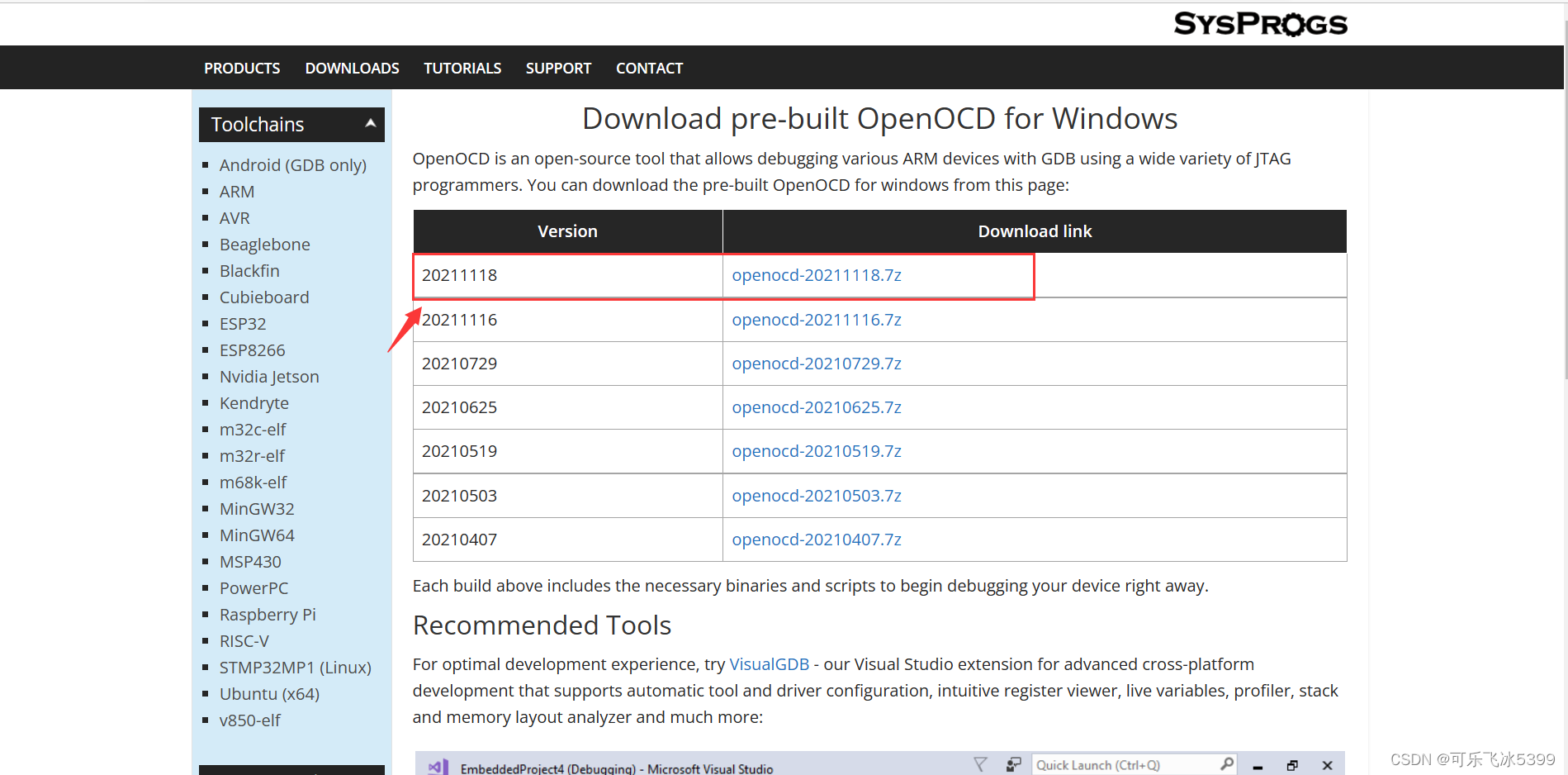Open the PRODUCTS menu
Screen dimensions: 1568x775
pyautogui.click(x=242, y=69)
